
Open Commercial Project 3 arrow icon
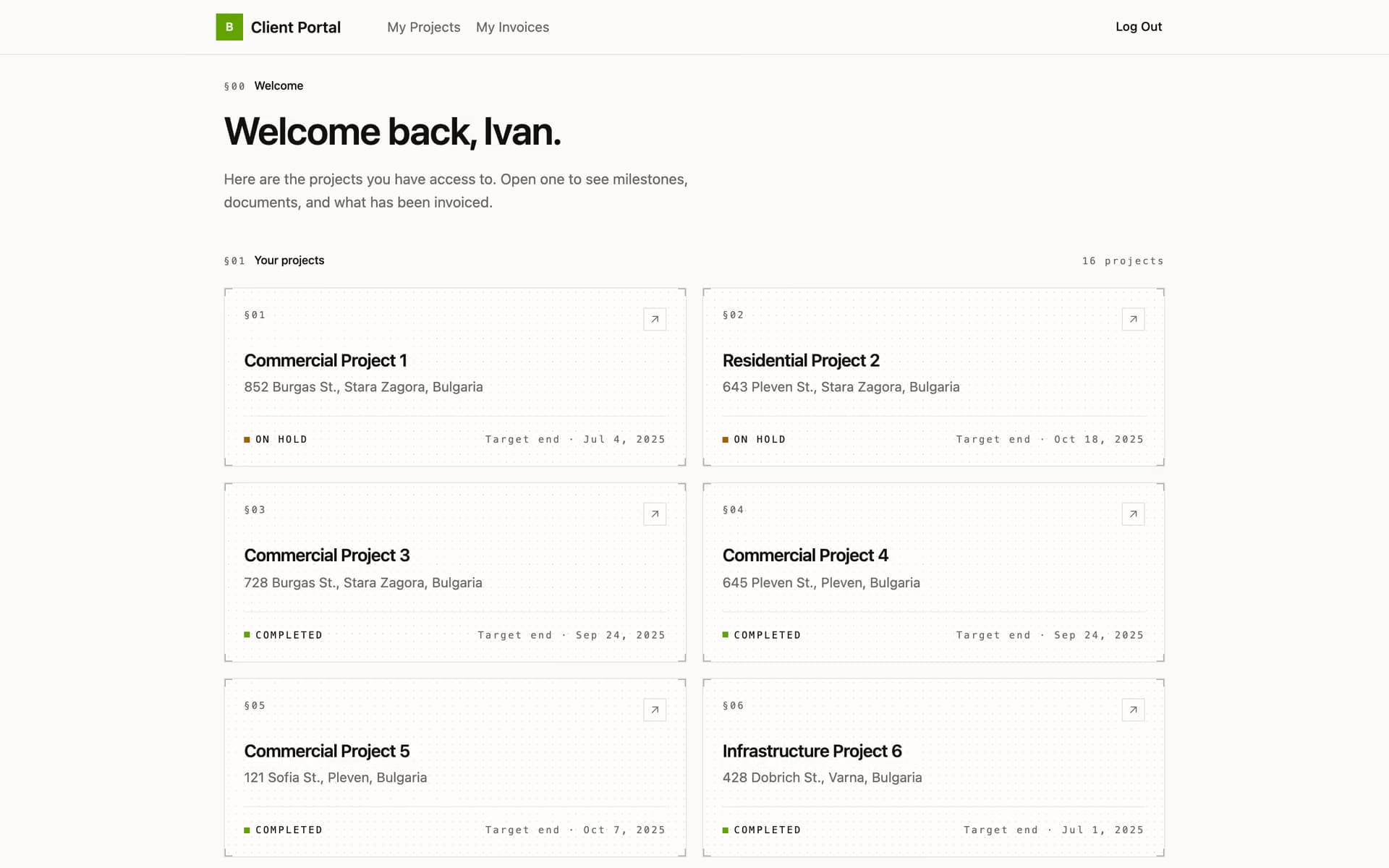click(x=655, y=514)
